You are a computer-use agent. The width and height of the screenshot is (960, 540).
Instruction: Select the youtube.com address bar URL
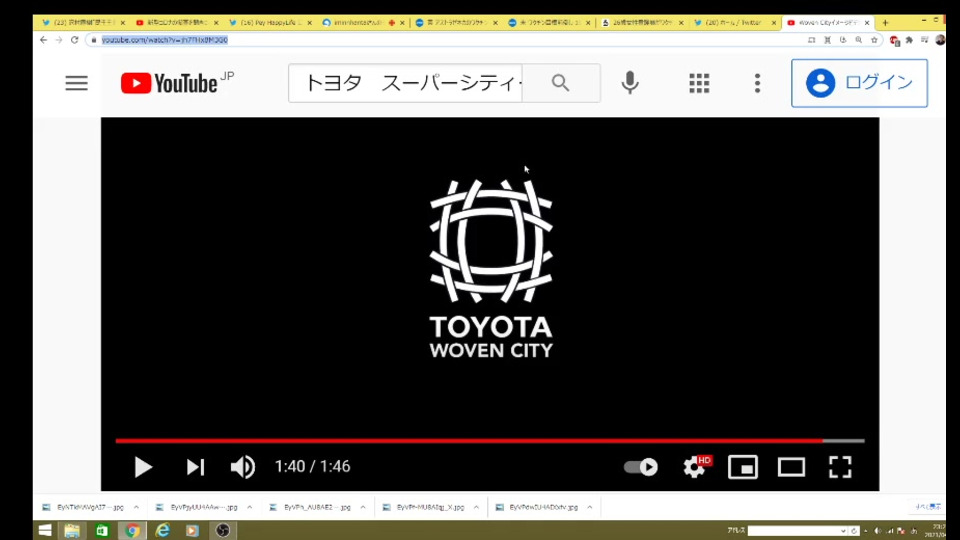[x=165, y=40]
